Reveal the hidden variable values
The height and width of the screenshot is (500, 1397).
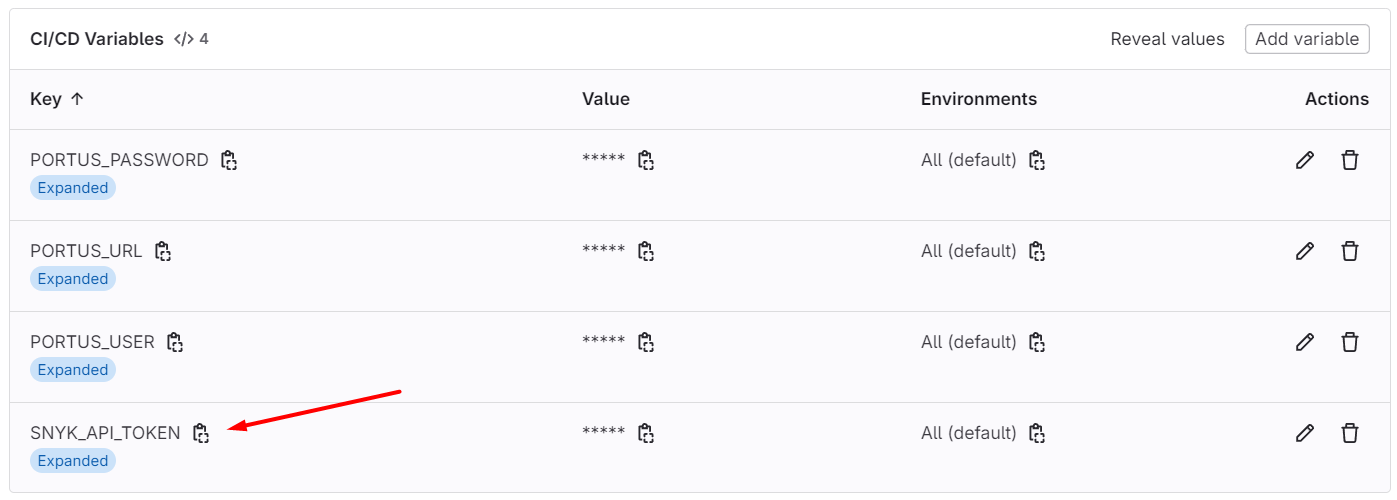pyautogui.click(x=1167, y=39)
